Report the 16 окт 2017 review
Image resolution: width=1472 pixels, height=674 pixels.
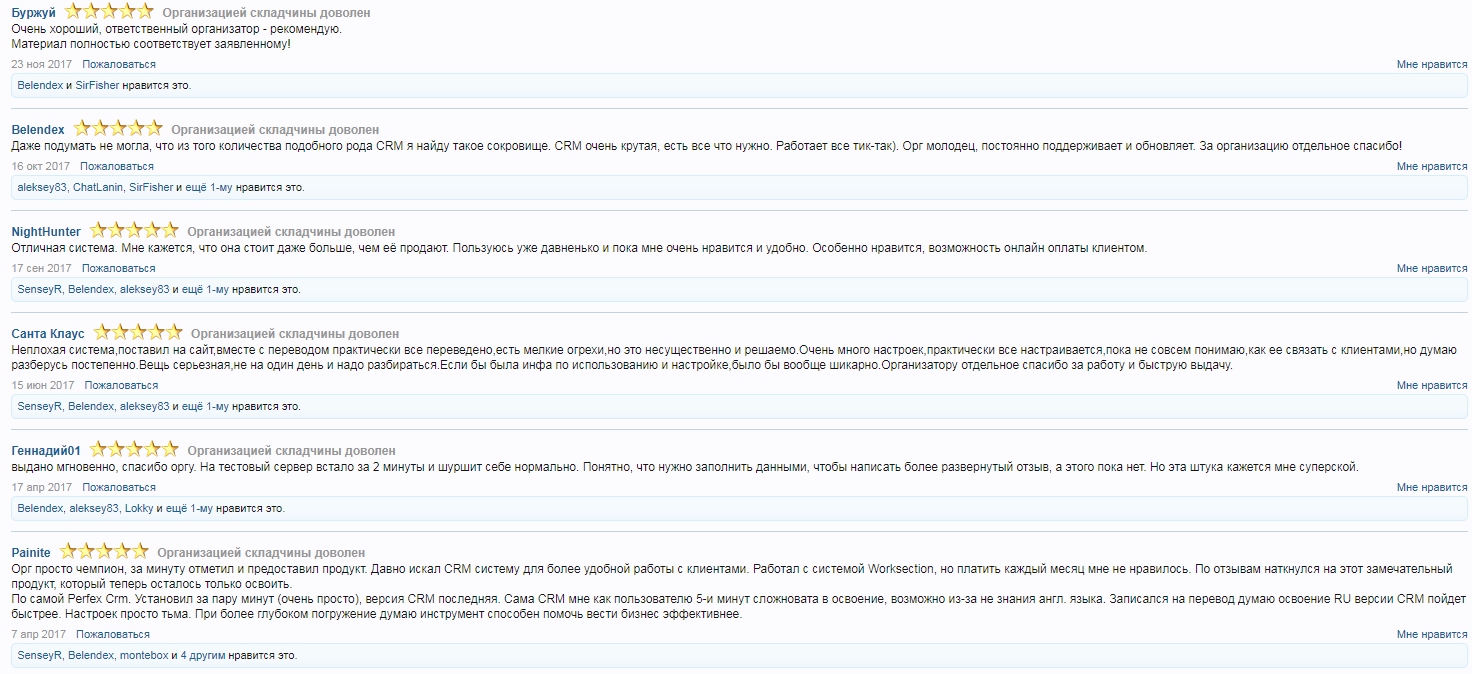click(x=117, y=166)
